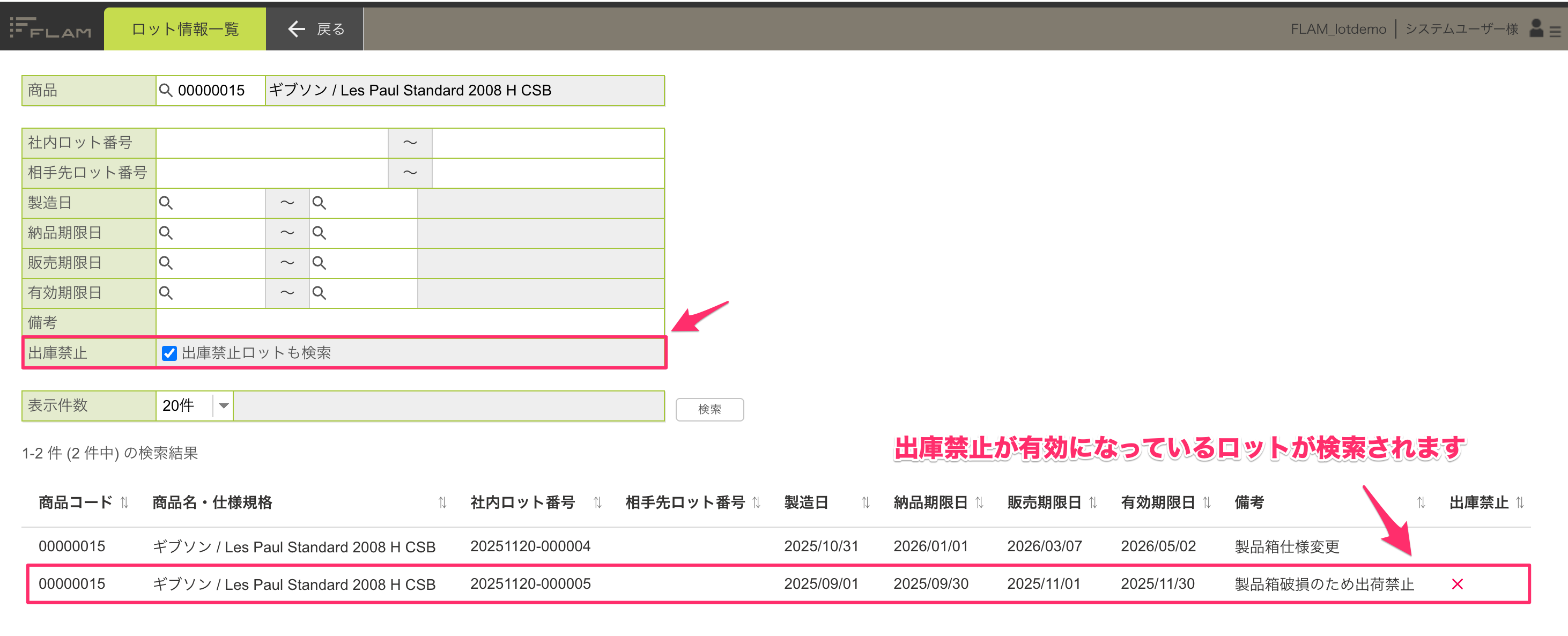The image size is (1568, 636).
Task: Click the 戻る button
Action: click(x=315, y=28)
